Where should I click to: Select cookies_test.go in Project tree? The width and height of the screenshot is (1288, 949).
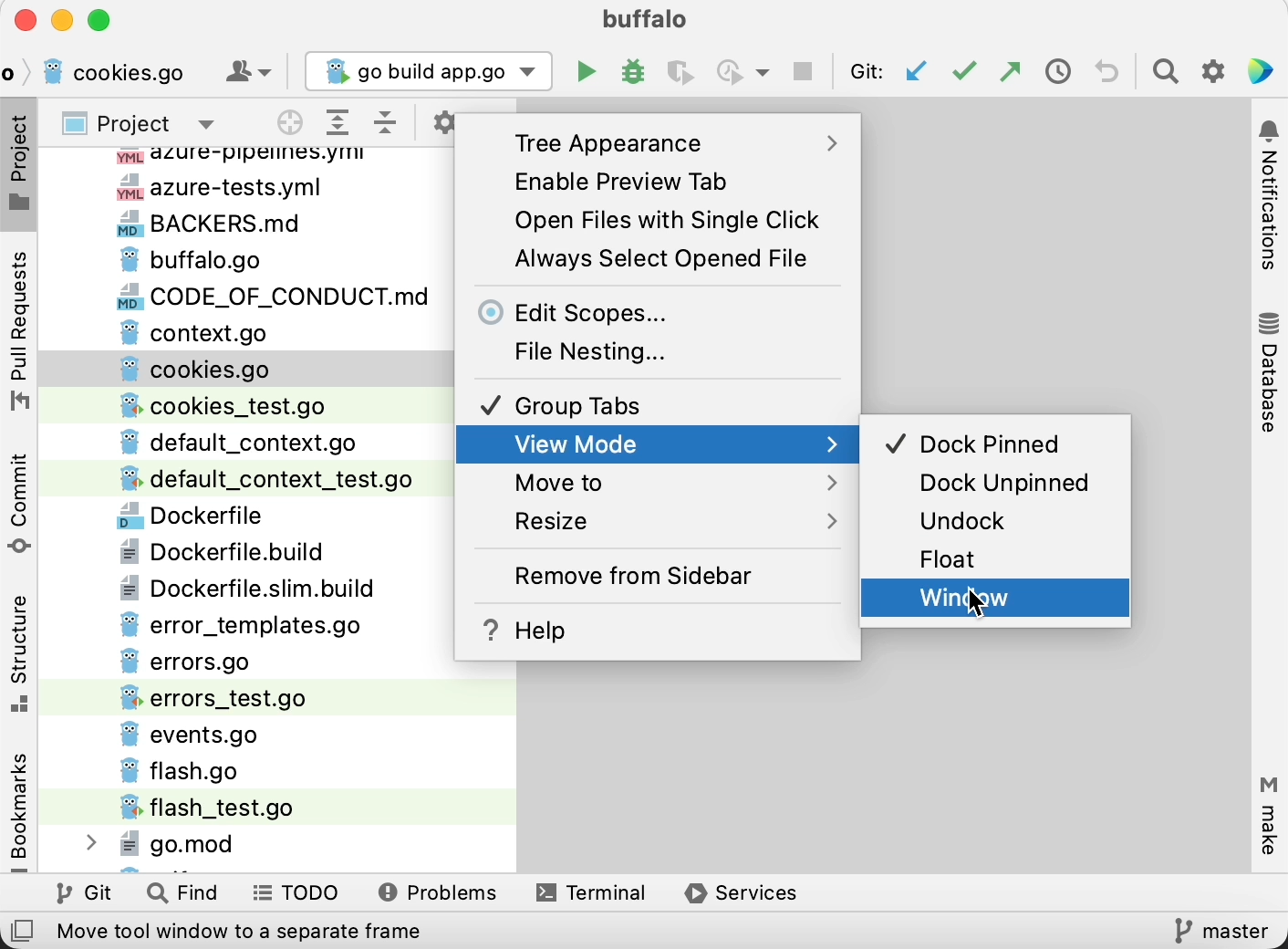(x=246, y=406)
